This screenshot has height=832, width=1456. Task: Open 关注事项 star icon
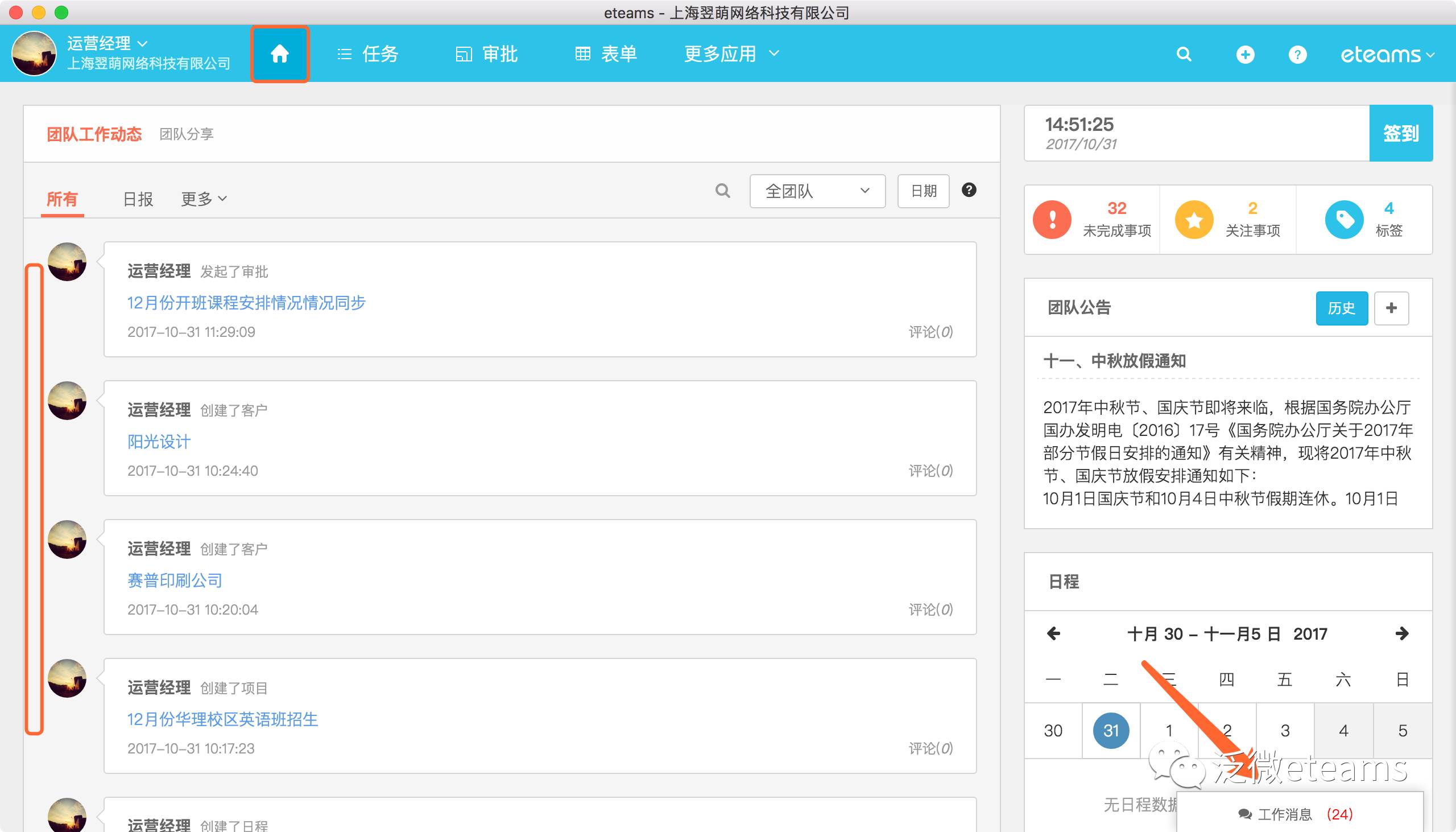point(1193,220)
